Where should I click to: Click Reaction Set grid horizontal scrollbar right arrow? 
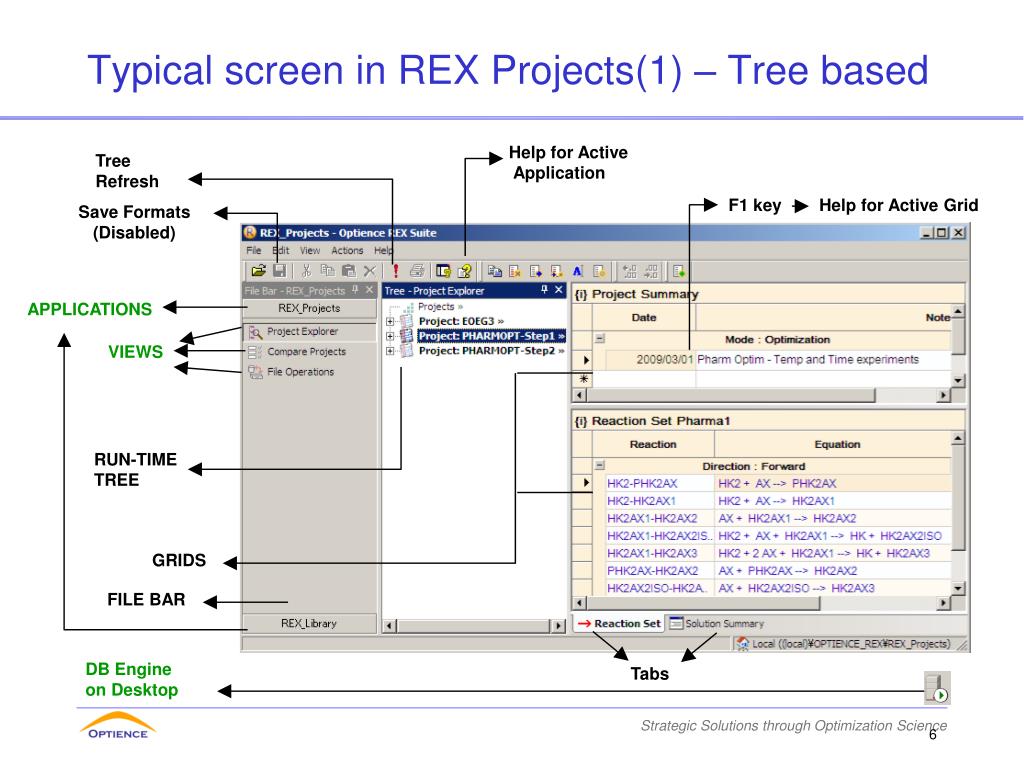point(943,603)
